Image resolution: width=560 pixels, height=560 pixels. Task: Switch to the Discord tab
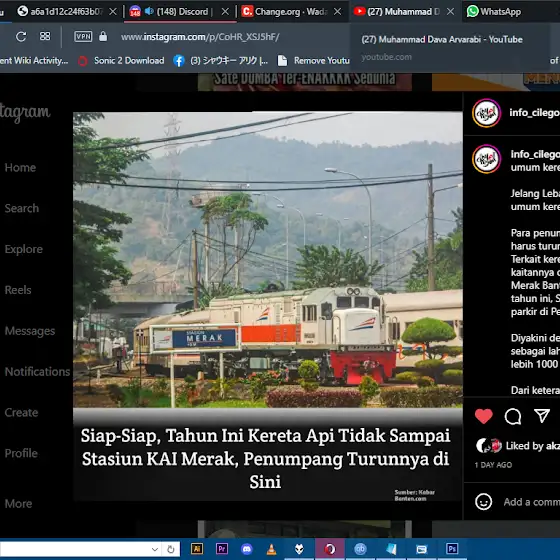coord(180,11)
